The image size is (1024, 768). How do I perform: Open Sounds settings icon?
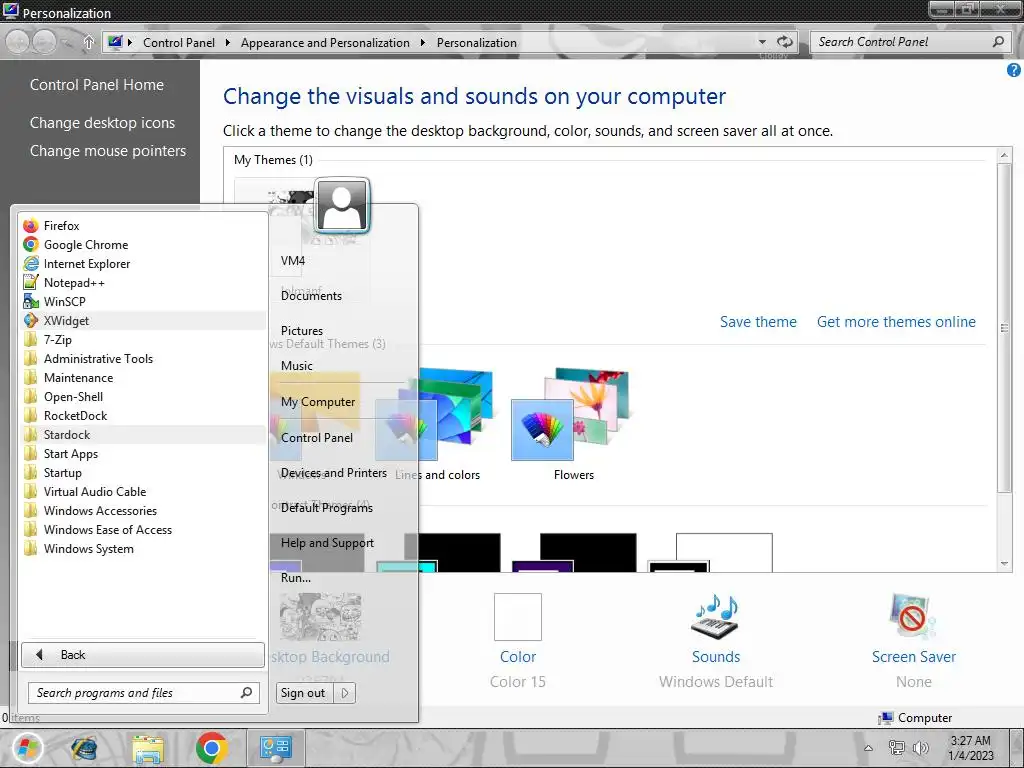coord(716,617)
